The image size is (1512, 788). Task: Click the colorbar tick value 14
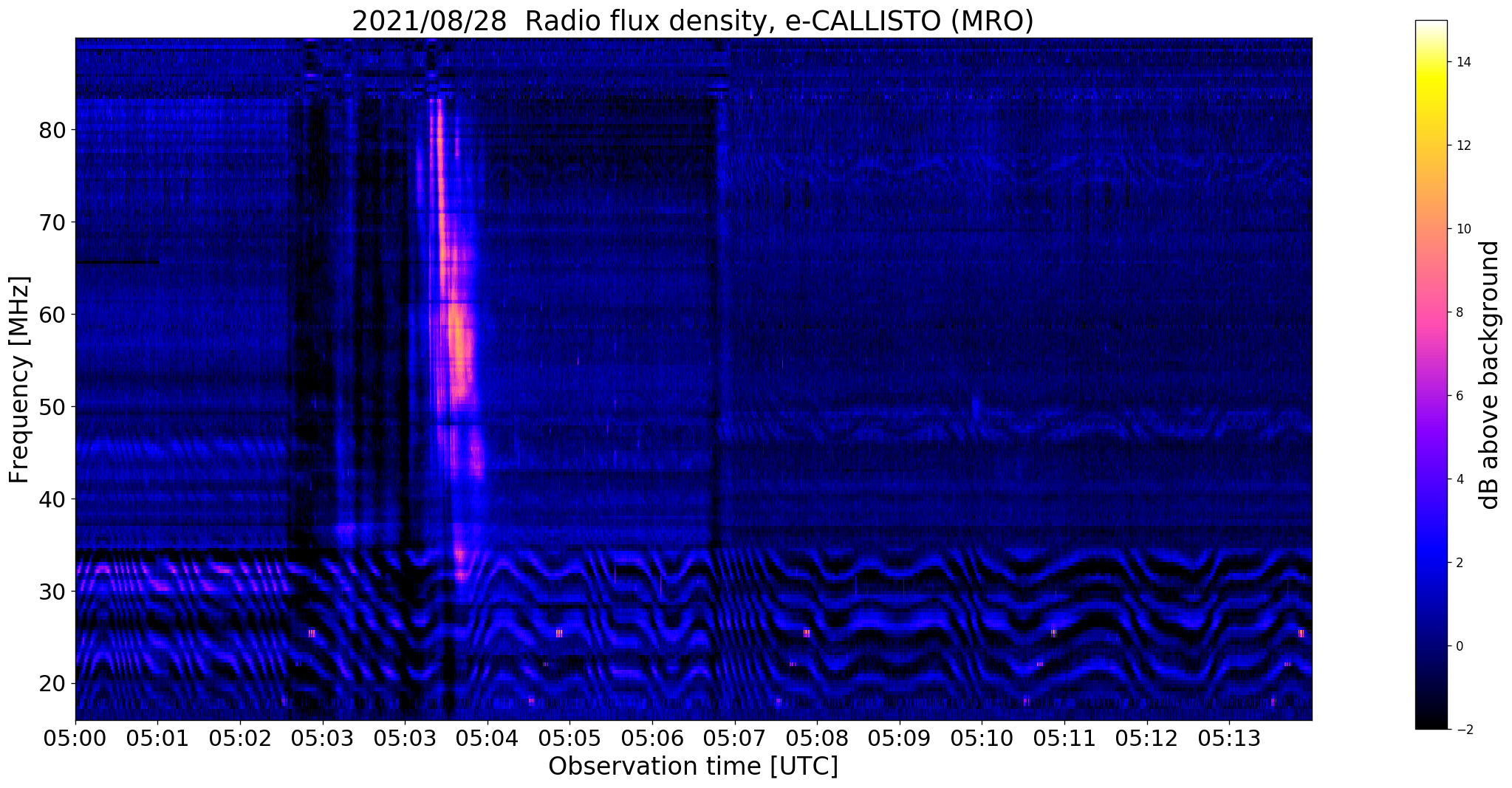coord(1463,62)
